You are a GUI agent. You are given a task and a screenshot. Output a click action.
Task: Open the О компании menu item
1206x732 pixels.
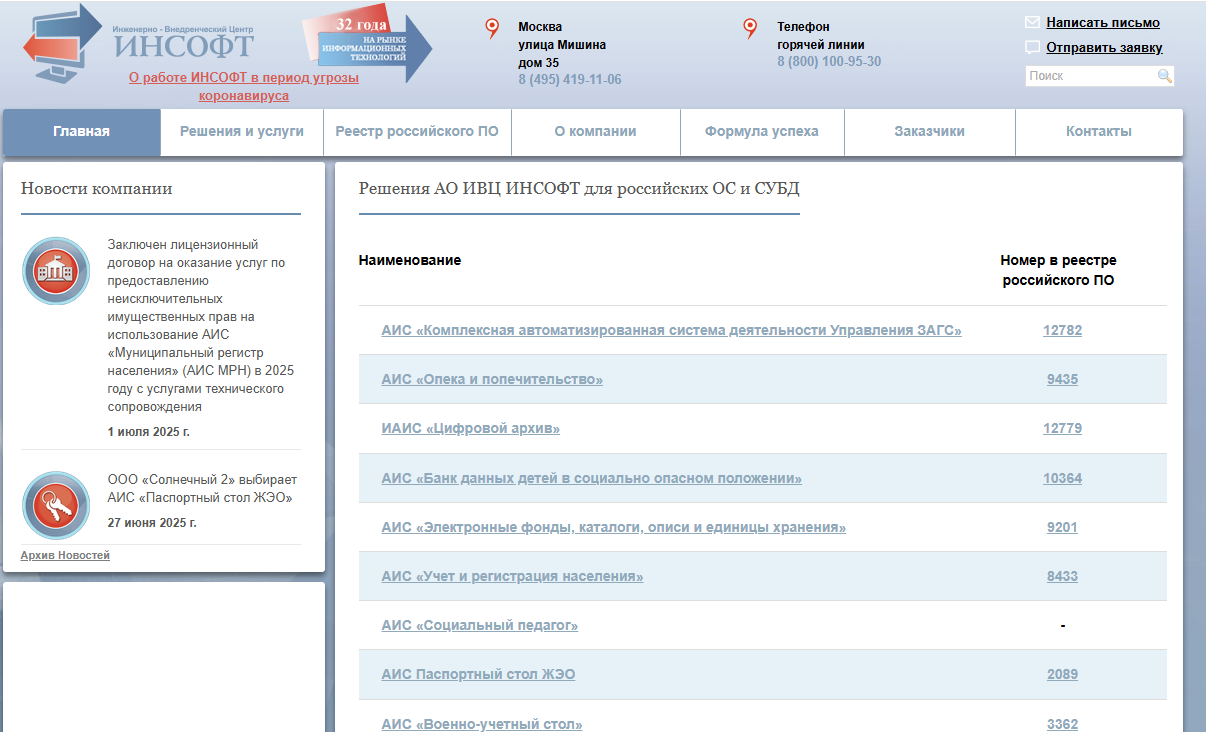tap(595, 132)
